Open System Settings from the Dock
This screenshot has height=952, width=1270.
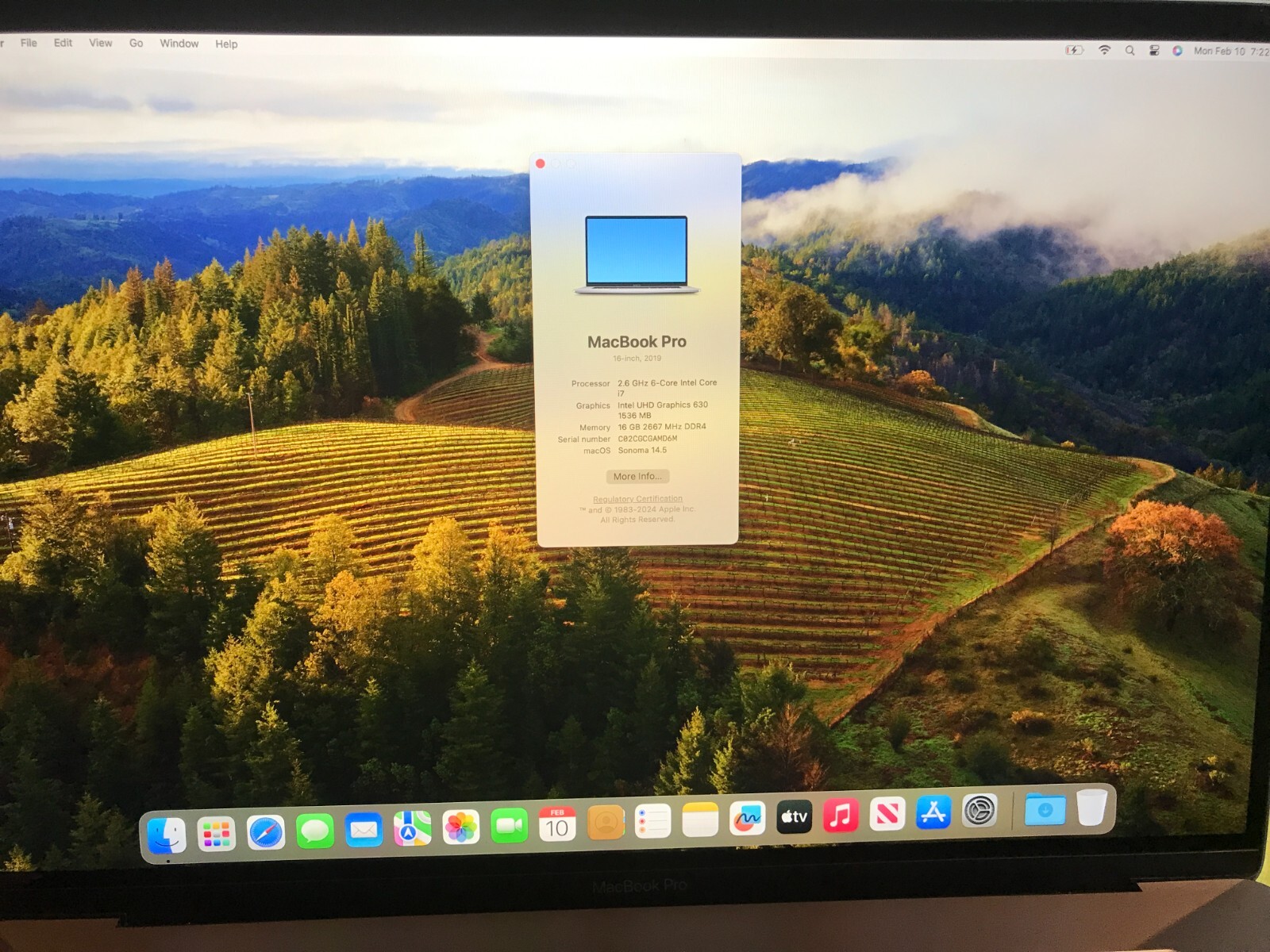coord(979,811)
